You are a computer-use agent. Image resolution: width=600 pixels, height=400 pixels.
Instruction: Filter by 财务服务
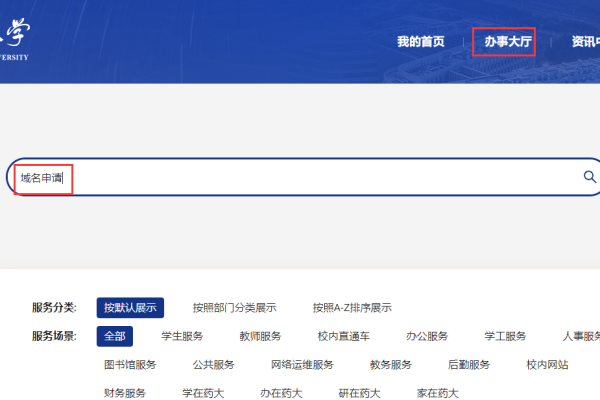point(125,393)
